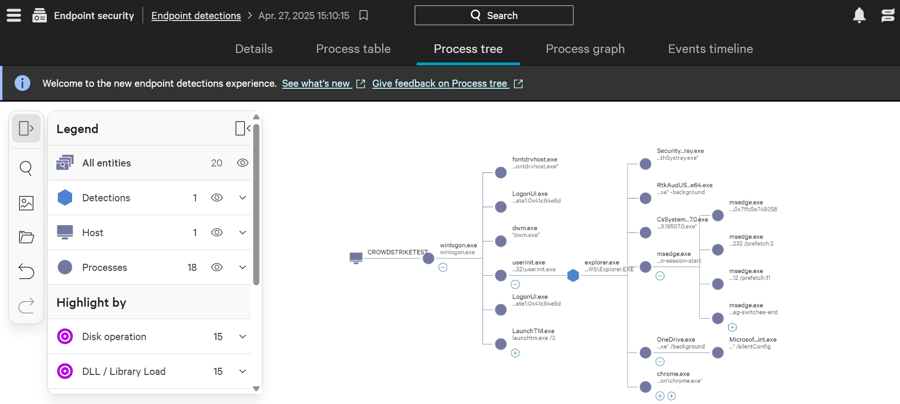This screenshot has height=404, width=900.
Task: Click the legend panel scrollbar thumb
Action: point(256,204)
